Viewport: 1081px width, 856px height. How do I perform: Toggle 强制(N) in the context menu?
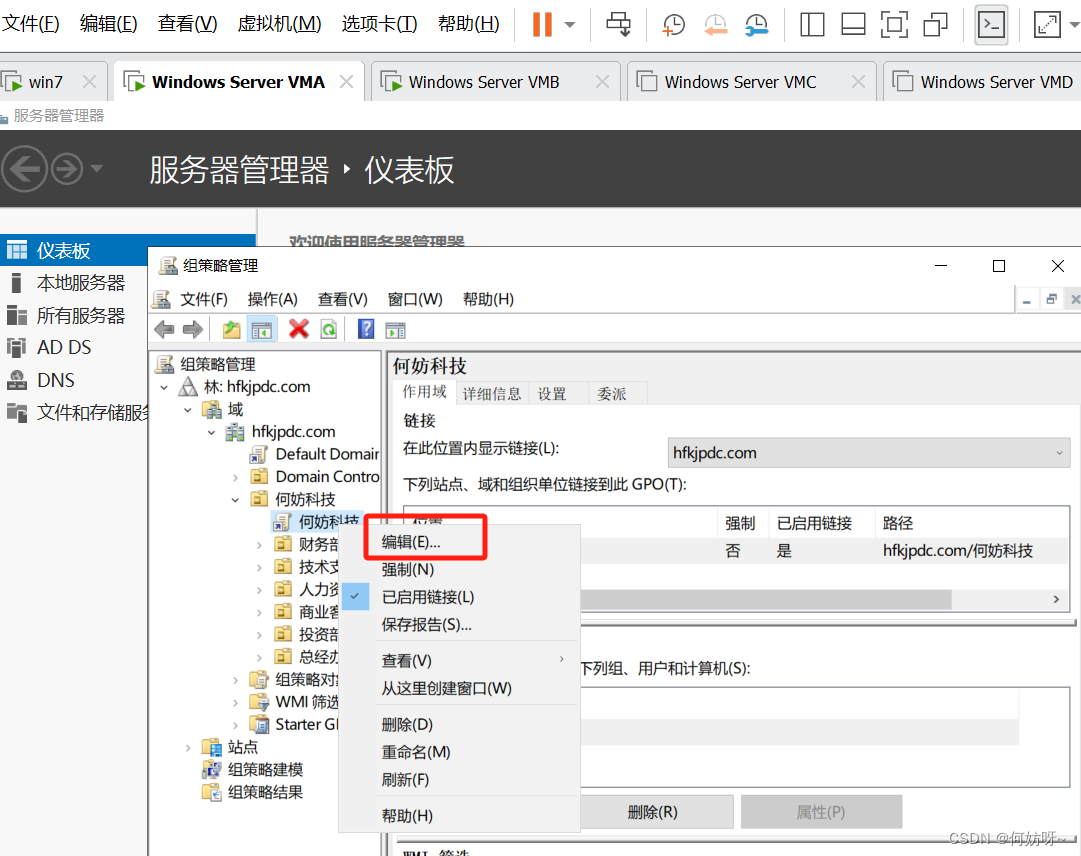coord(408,569)
